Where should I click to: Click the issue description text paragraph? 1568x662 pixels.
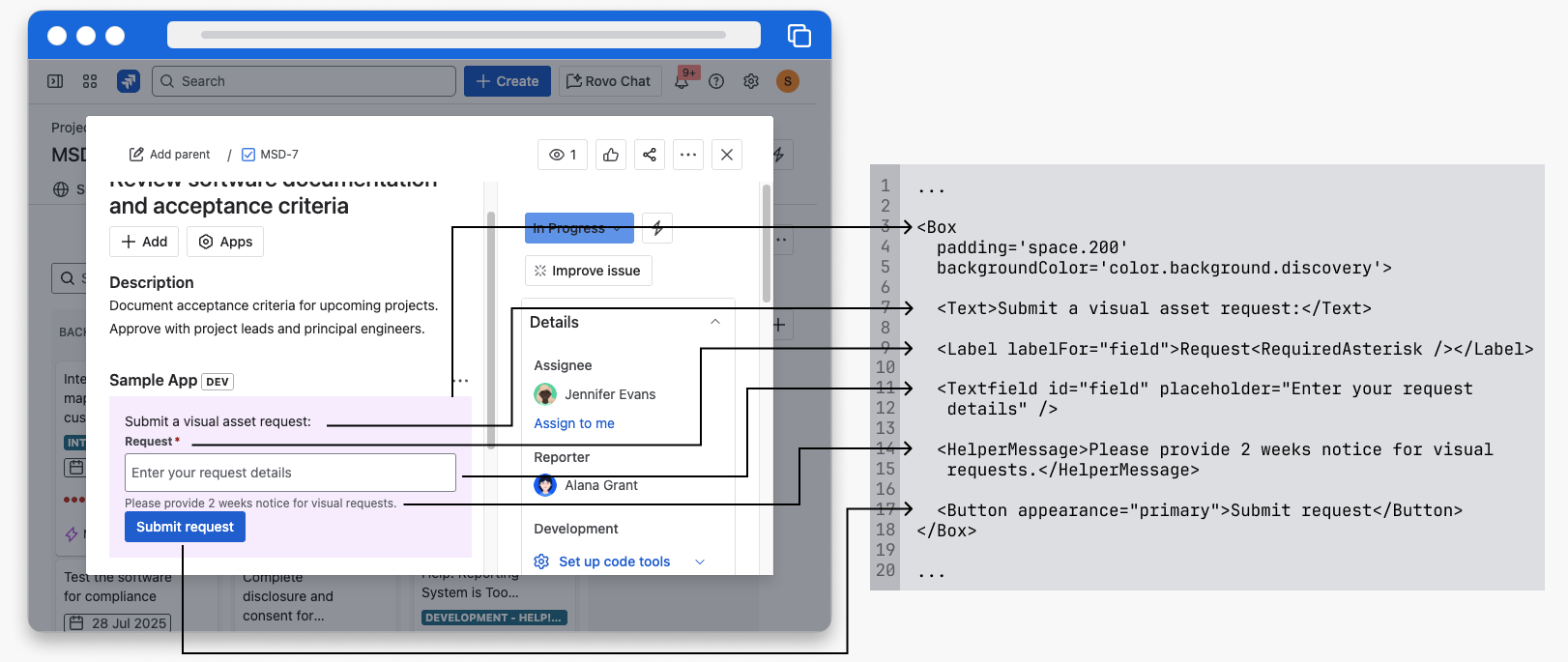274,317
